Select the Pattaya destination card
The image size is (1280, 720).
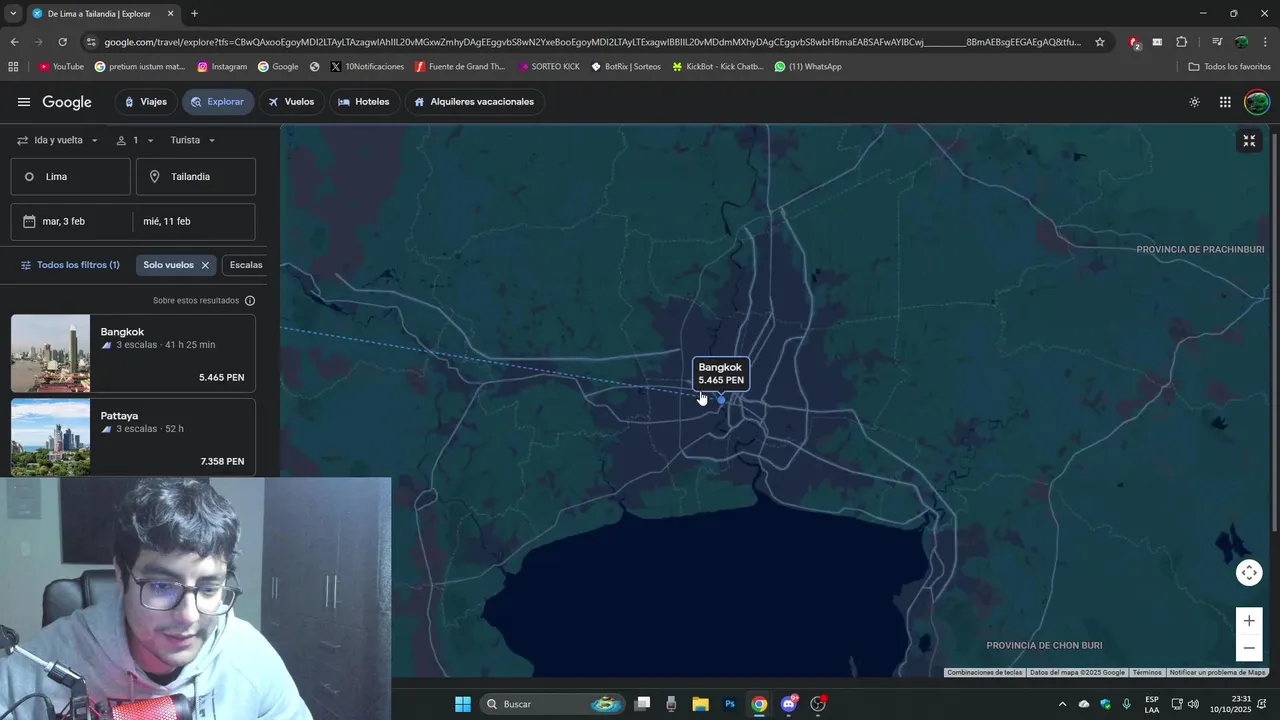point(133,437)
